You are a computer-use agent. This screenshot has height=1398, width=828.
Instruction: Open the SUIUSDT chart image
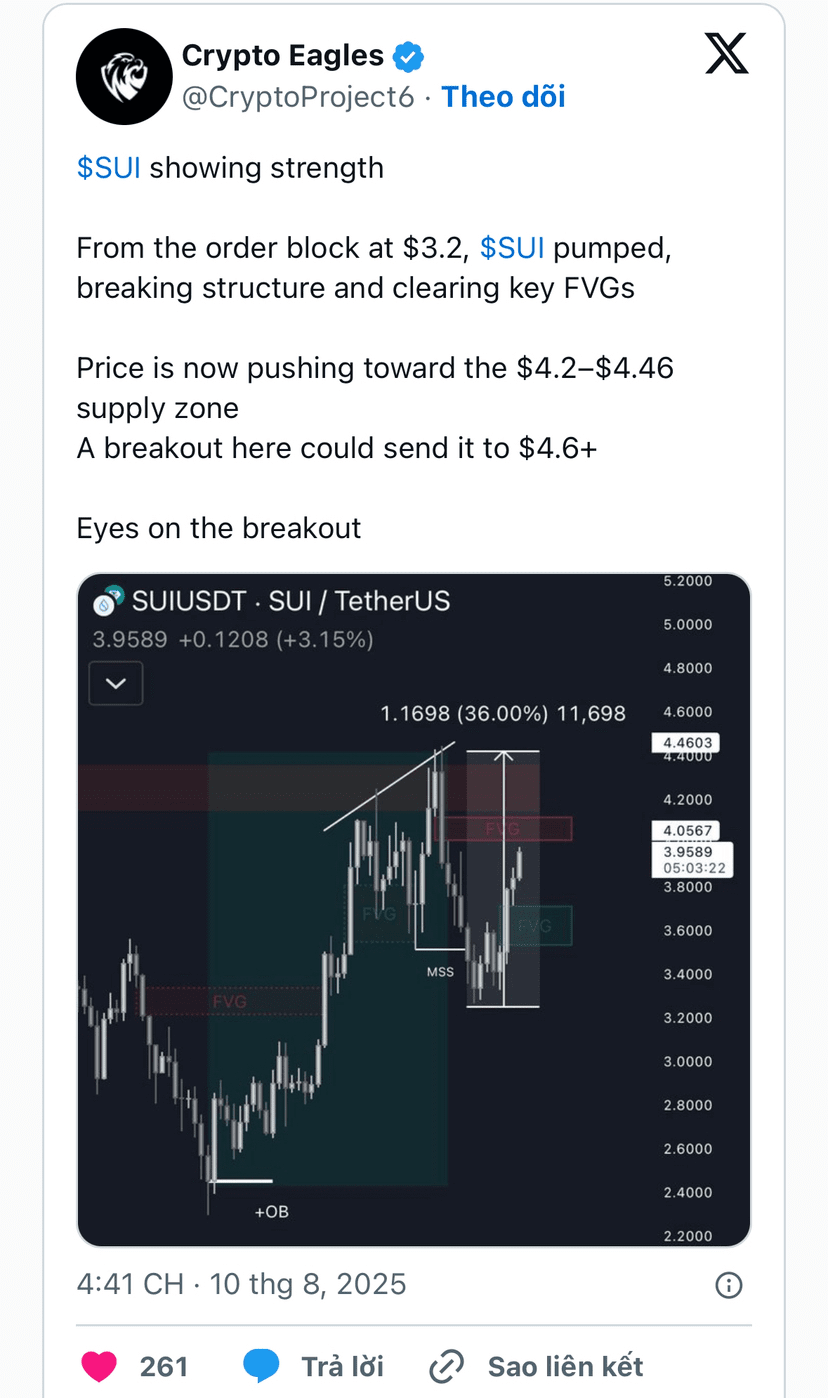414,910
